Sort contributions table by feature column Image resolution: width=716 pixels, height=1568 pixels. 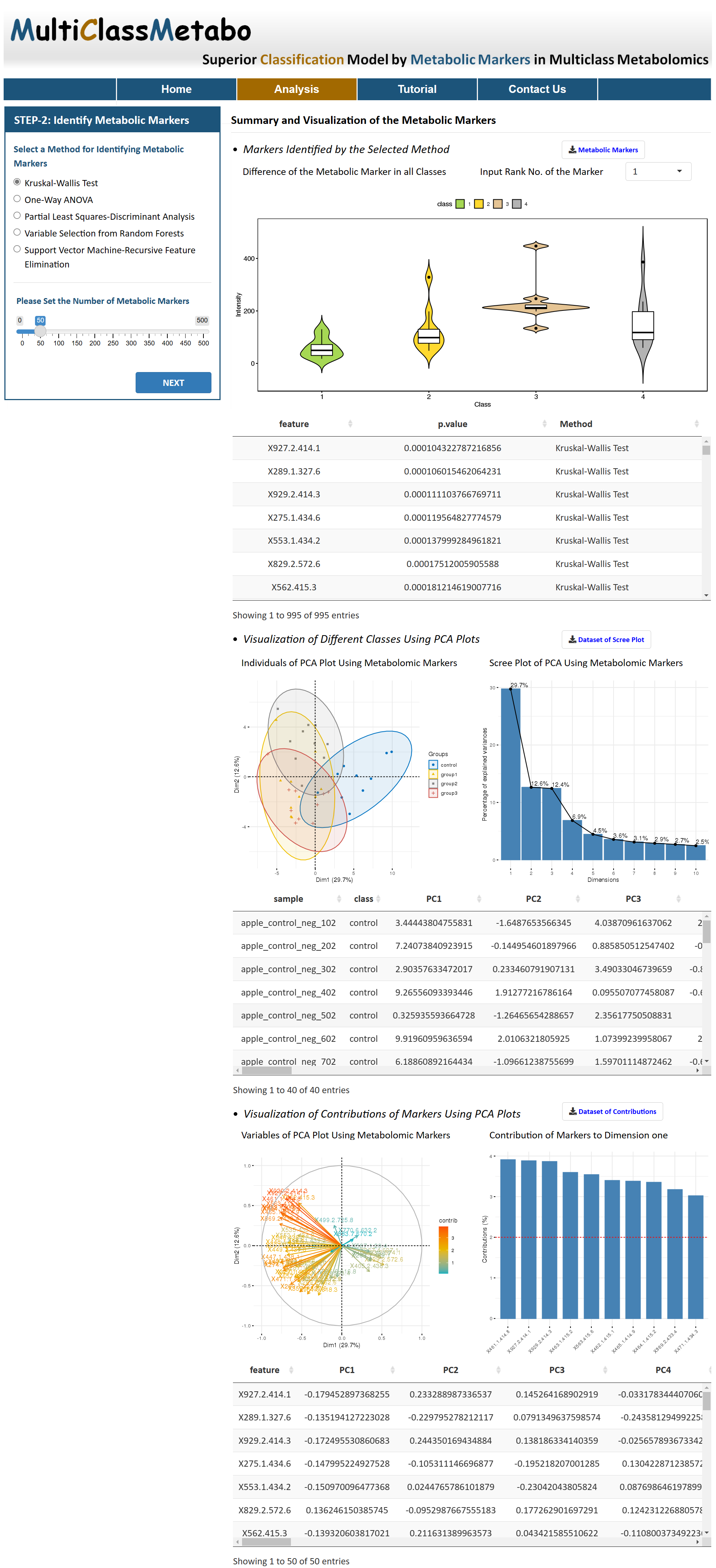click(x=264, y=1369)
